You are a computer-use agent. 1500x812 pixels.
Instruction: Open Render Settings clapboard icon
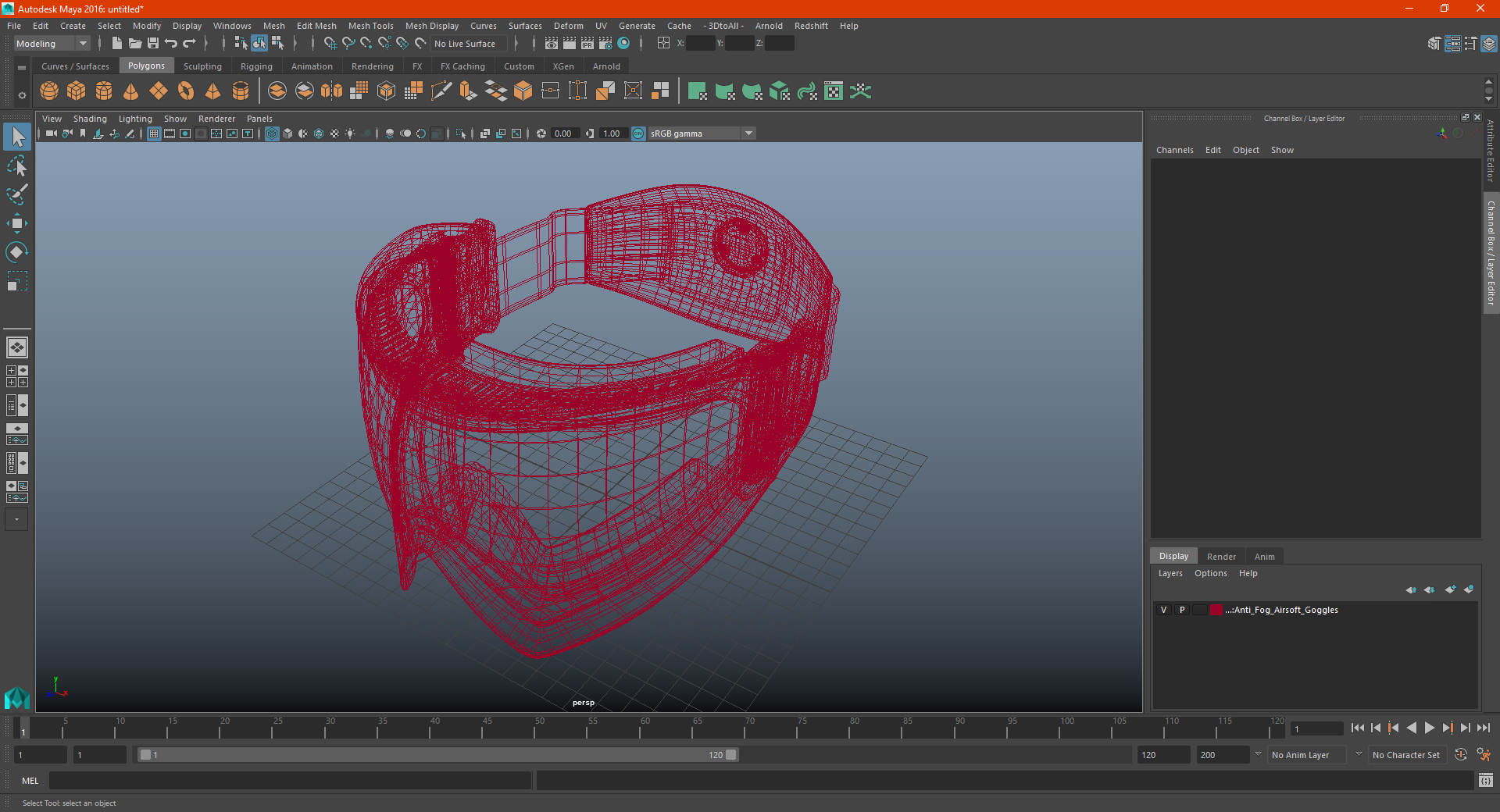tap(605, 44)
